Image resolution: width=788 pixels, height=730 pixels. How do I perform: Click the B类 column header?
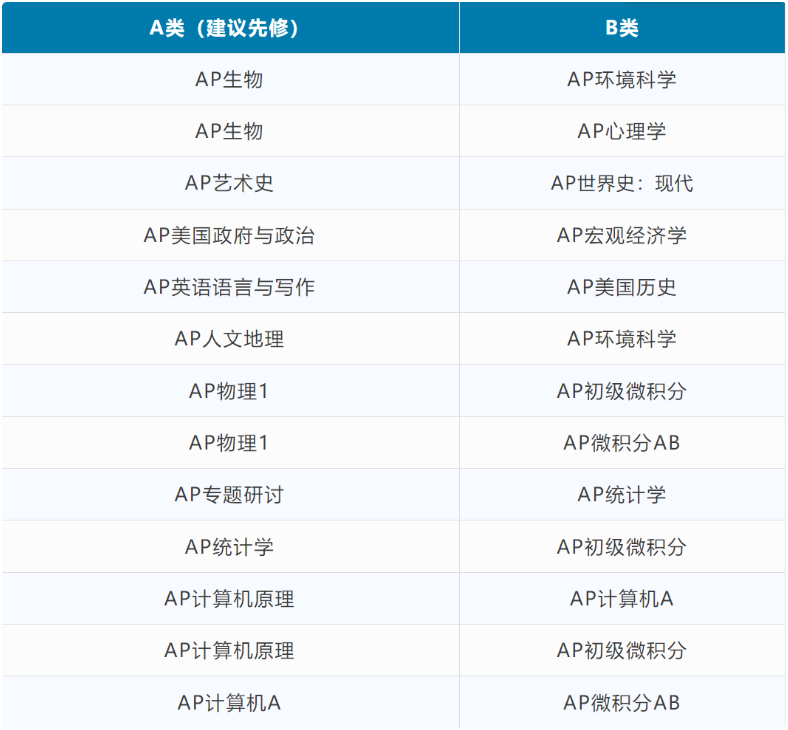[x=622, y=28]
